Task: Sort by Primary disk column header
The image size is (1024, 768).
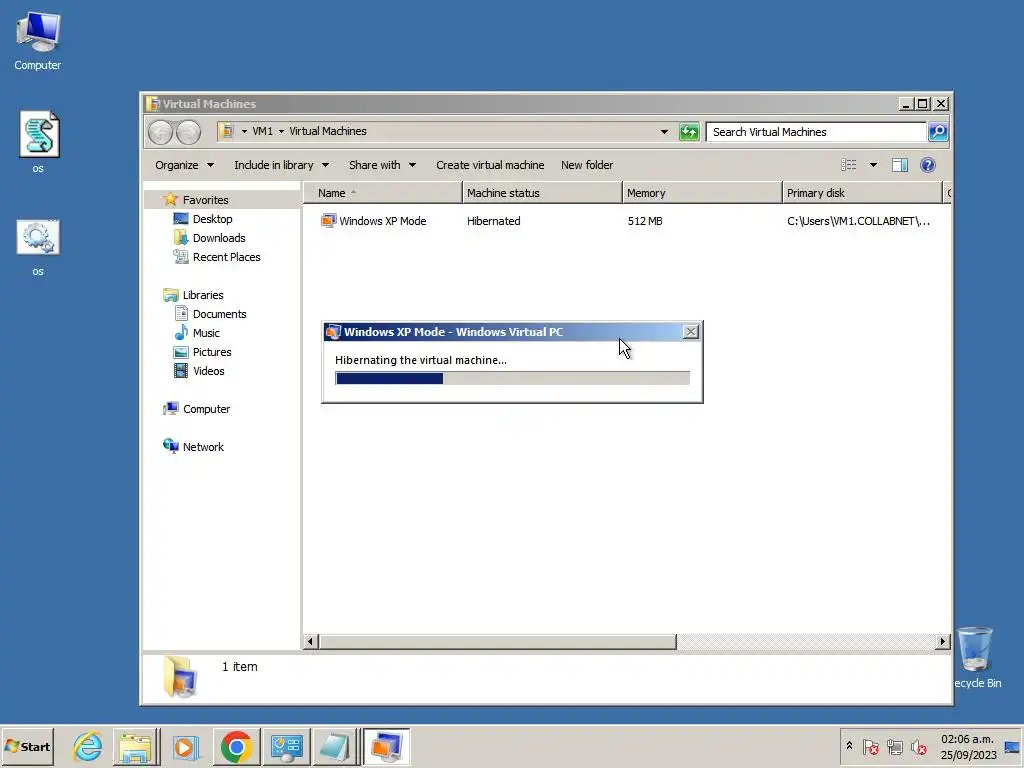Action: pos(862,193)
